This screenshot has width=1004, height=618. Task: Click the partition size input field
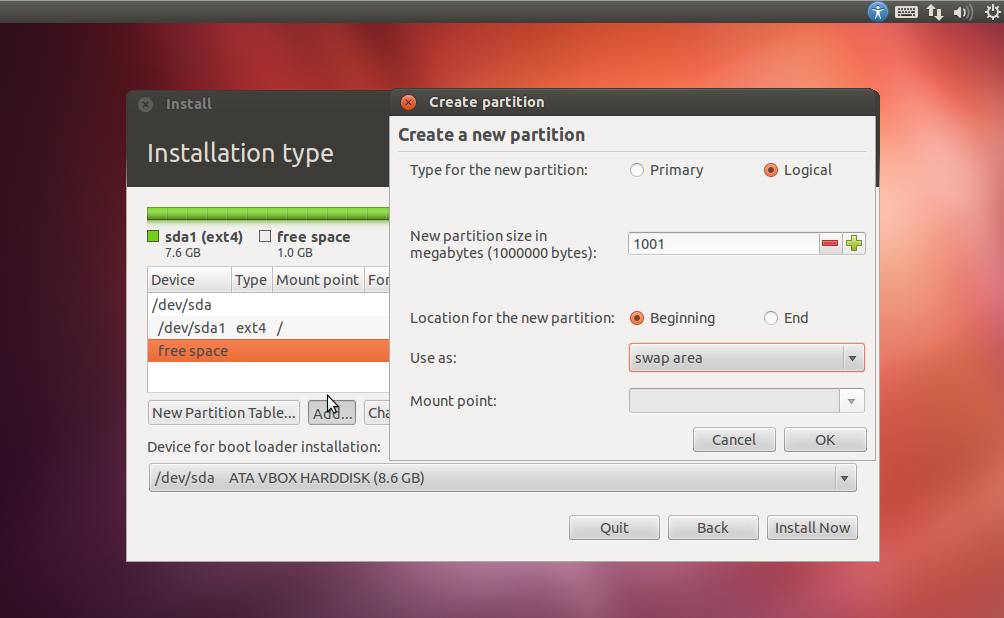coord(724,243)
